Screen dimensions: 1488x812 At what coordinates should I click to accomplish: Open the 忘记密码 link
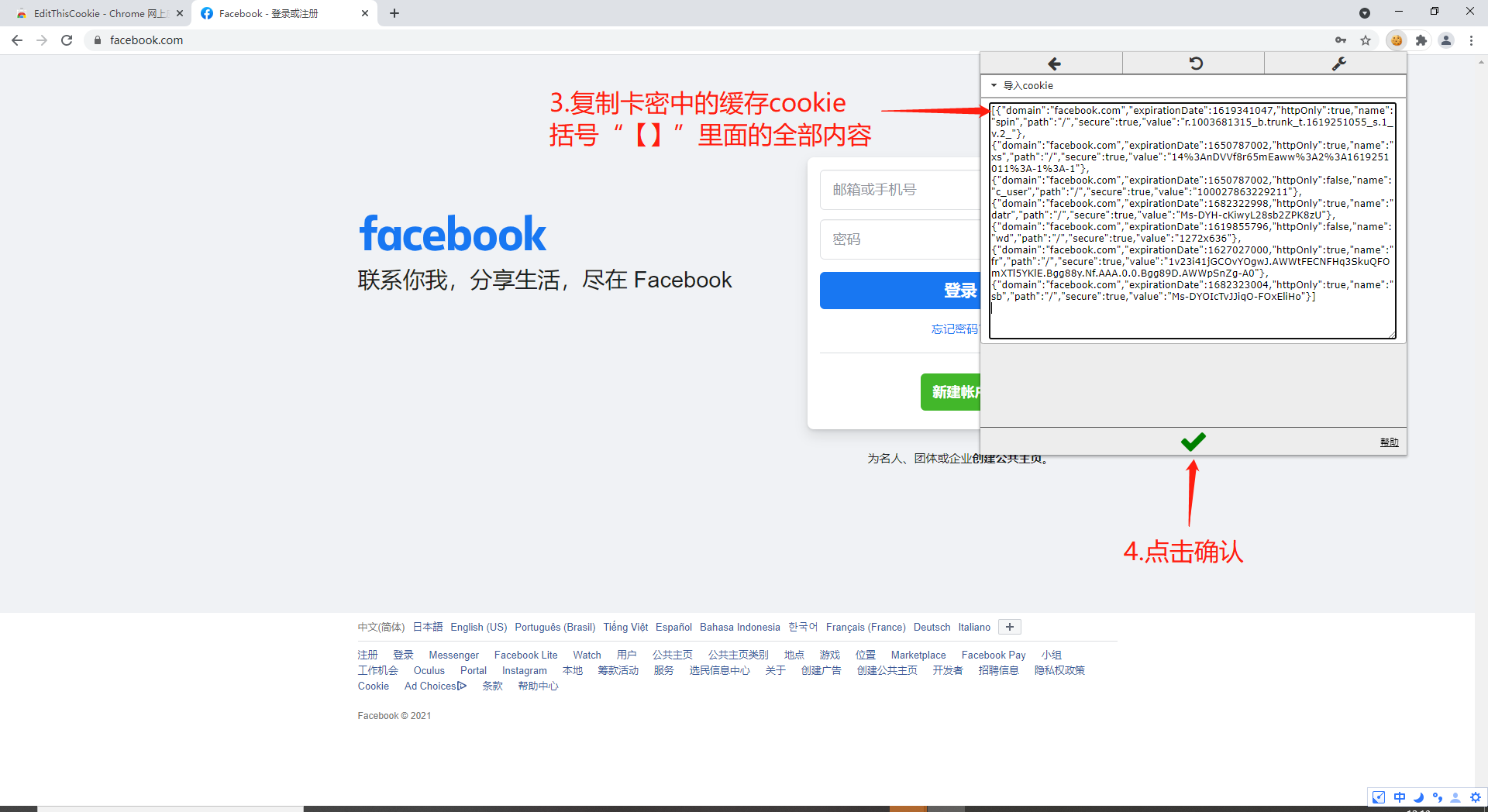[x=955, y=329]
